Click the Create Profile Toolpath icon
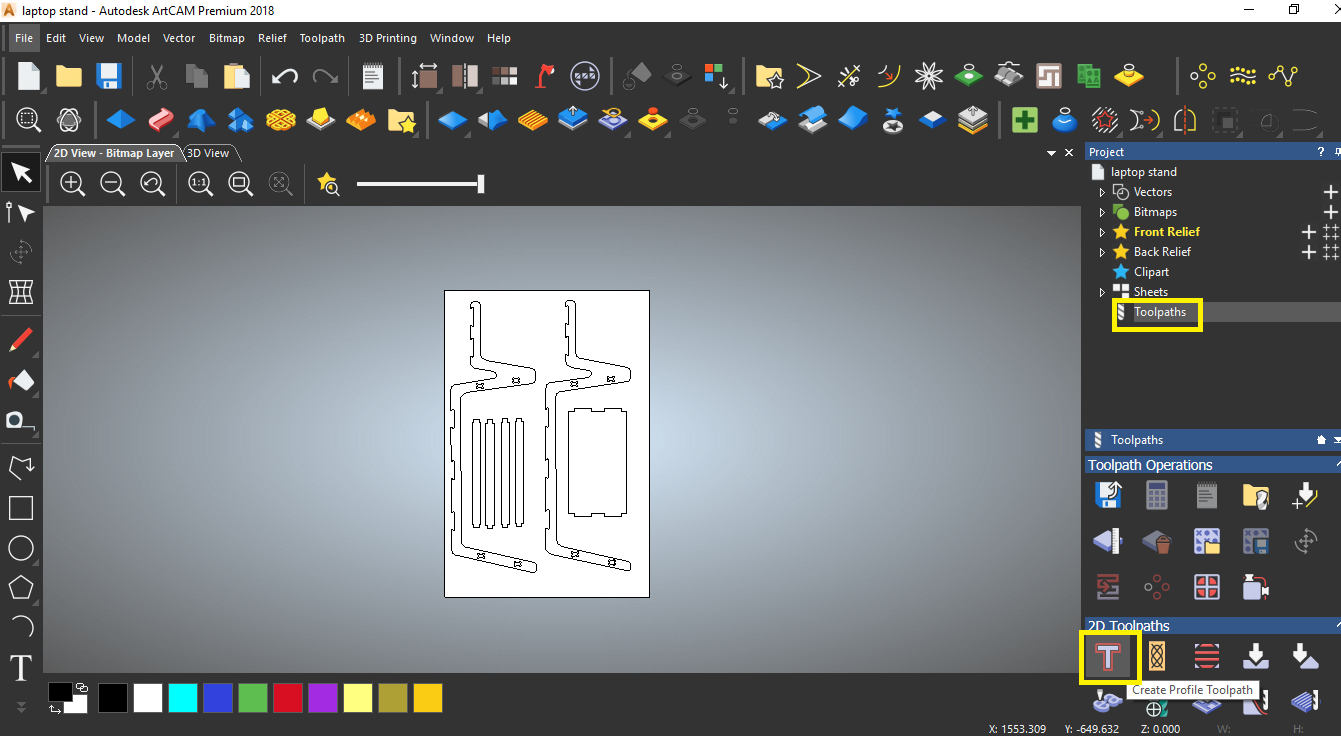This screenshot has width=1341, height=736. pyautogui.click(x=1108, y=657)
